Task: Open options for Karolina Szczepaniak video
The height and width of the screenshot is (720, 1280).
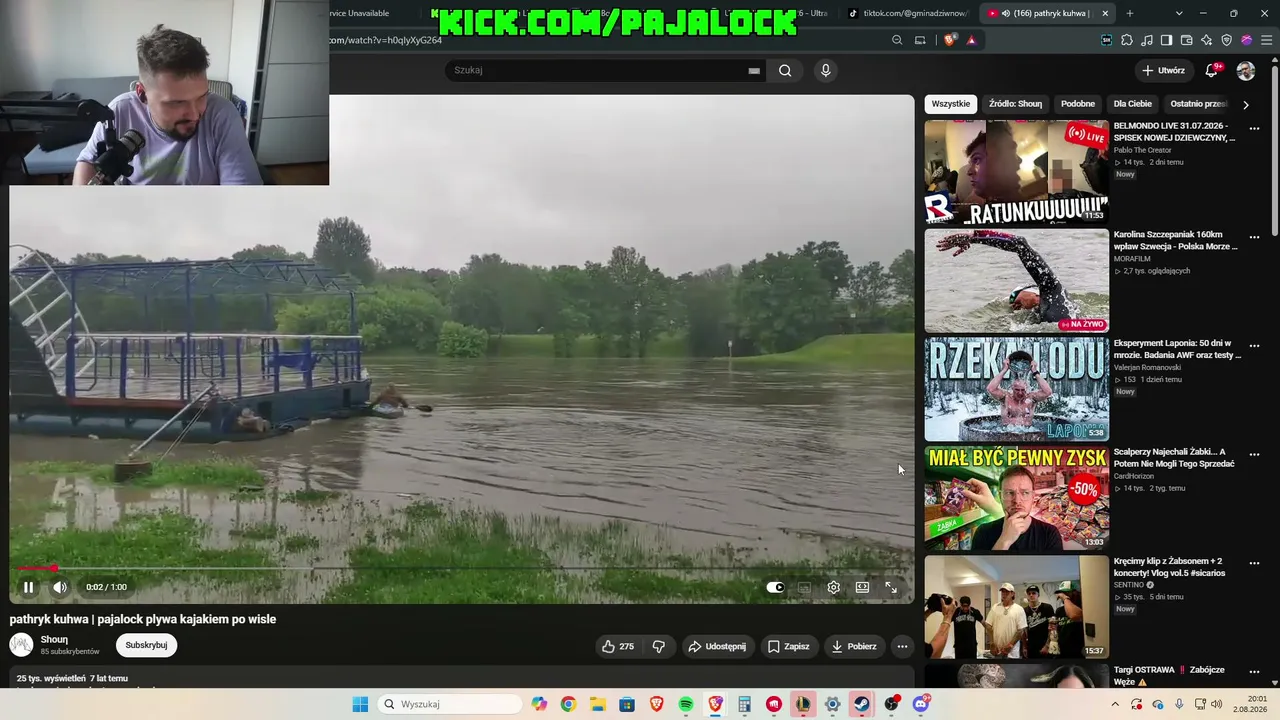Action: pyautogui.click(x=1254, y=238)
